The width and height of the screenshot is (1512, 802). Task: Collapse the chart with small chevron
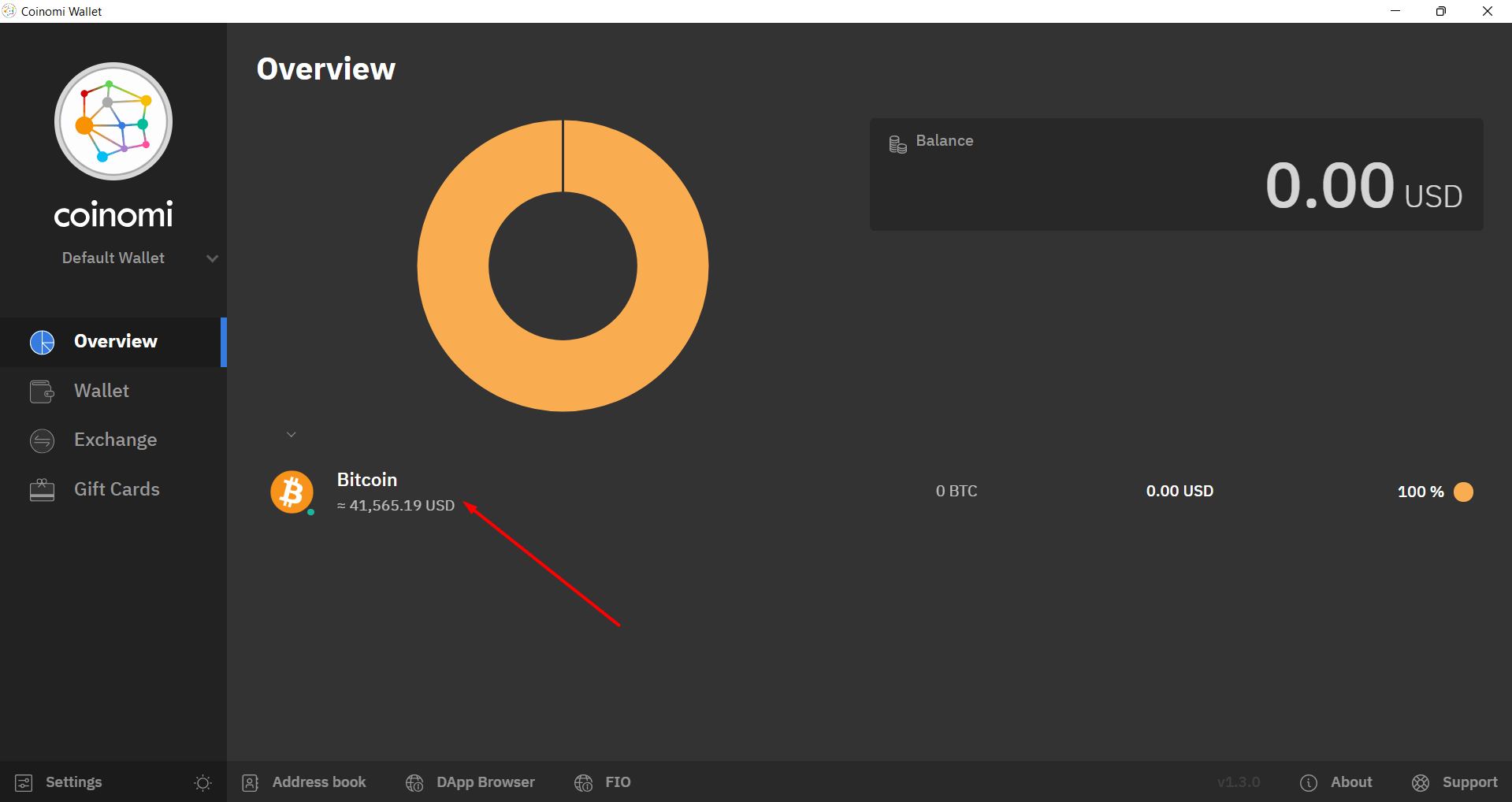291,435
